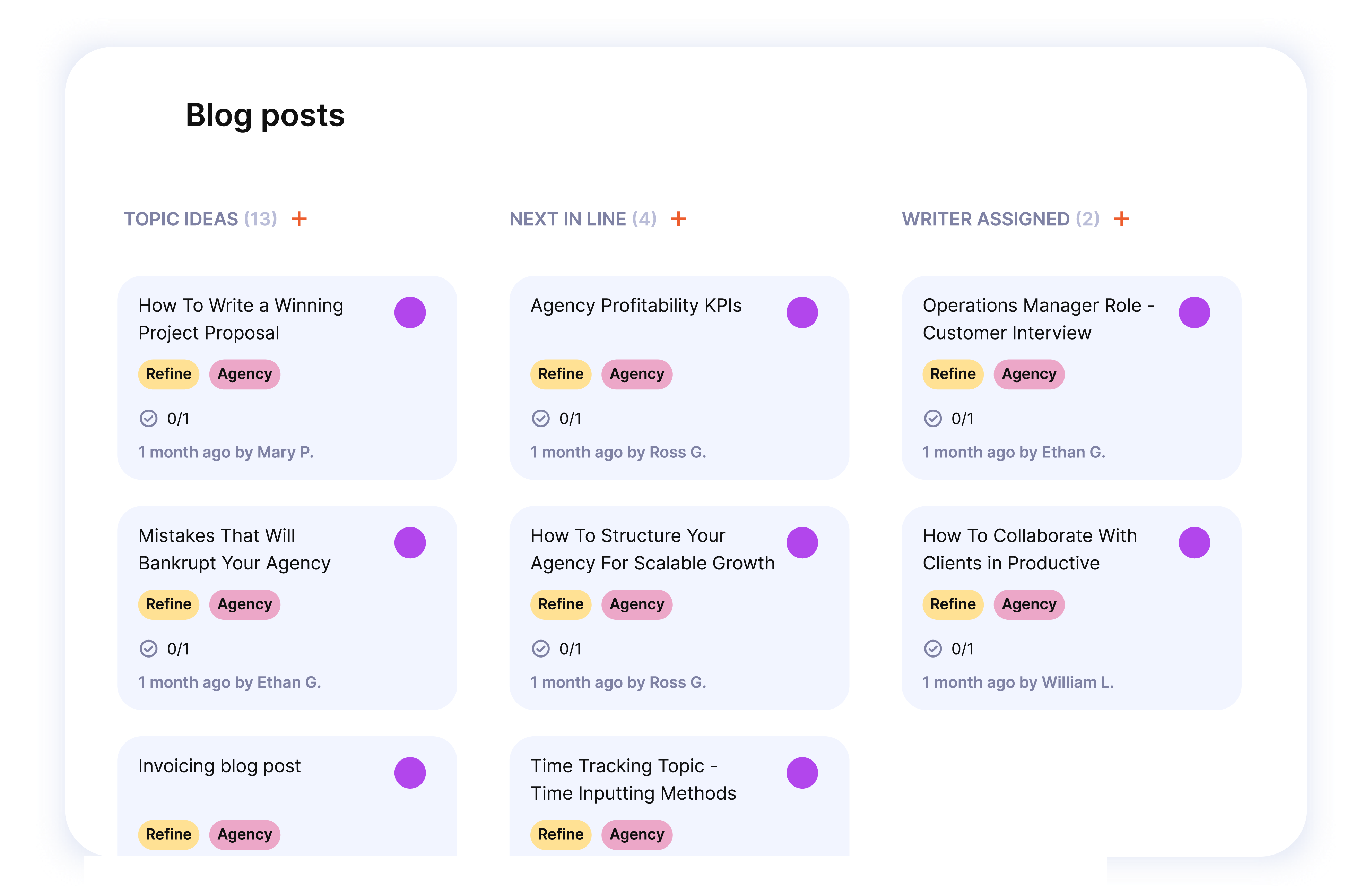1372x893 pixels.
Task: Click the 'Blog posts' board title
Action: [x=265, y=115]
